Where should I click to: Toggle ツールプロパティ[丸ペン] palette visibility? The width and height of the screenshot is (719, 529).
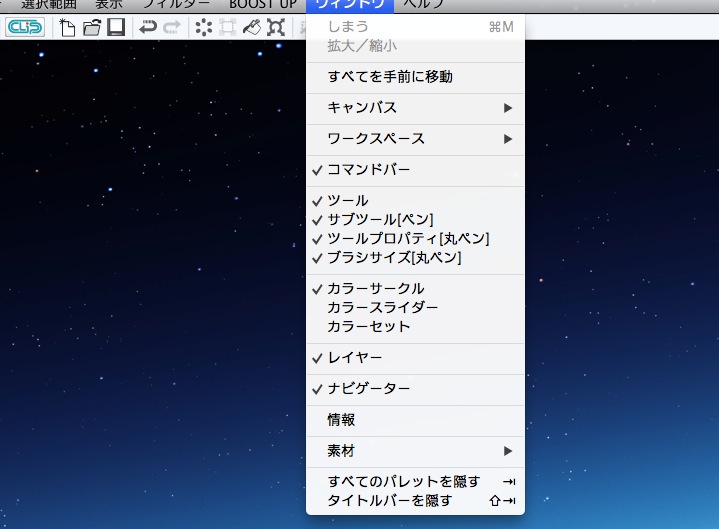[415, 239]
